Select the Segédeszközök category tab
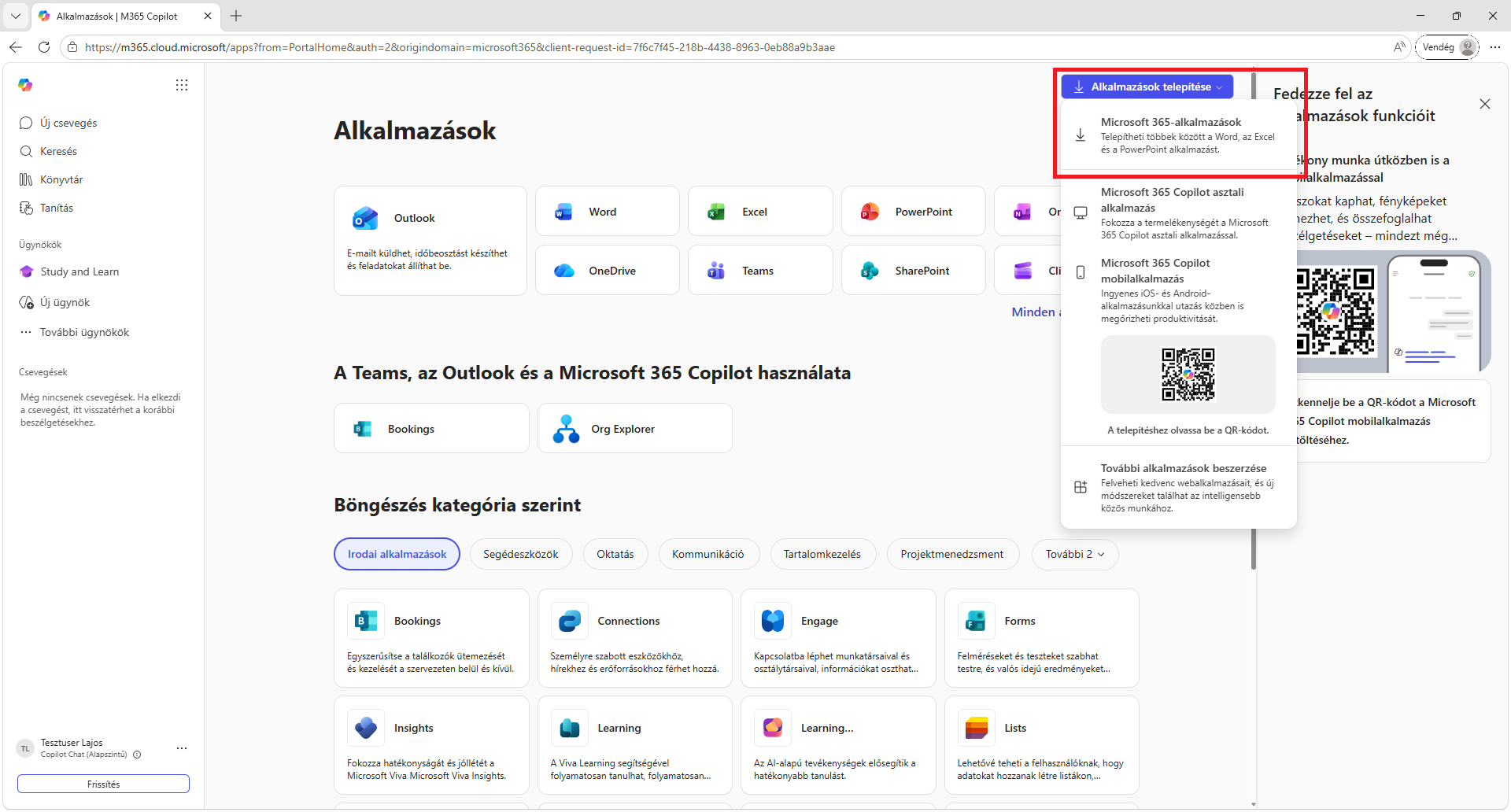 point(521,554)
